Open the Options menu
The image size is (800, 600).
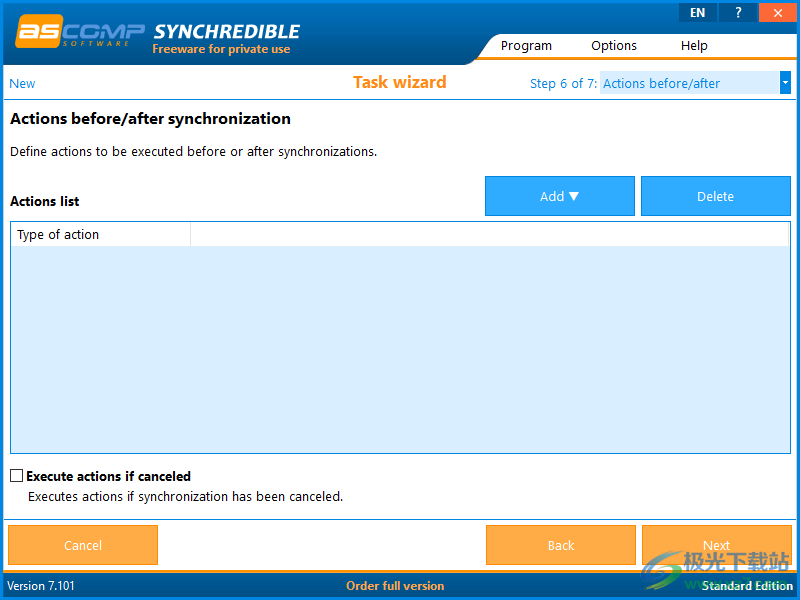pyautogui.click(x=613, y=45)
